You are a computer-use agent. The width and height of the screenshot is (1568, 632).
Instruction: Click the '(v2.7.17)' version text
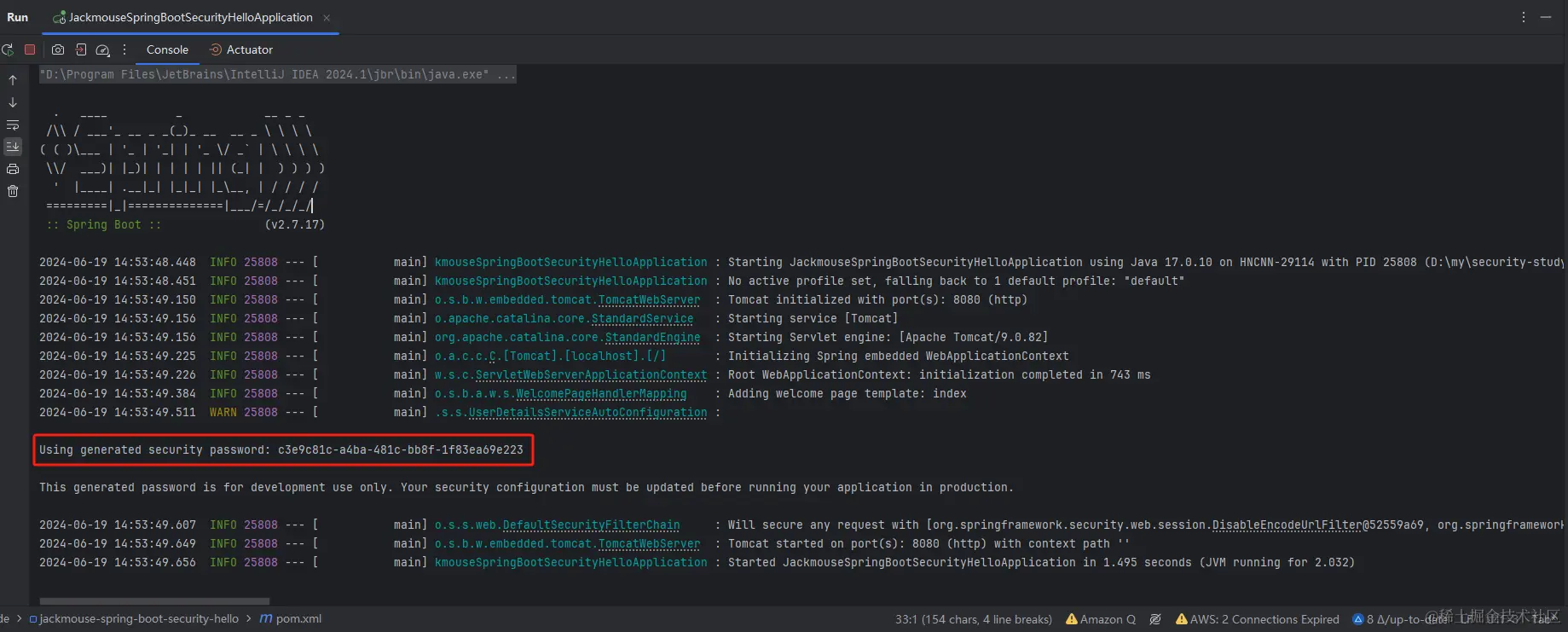(x=295, y=225)
